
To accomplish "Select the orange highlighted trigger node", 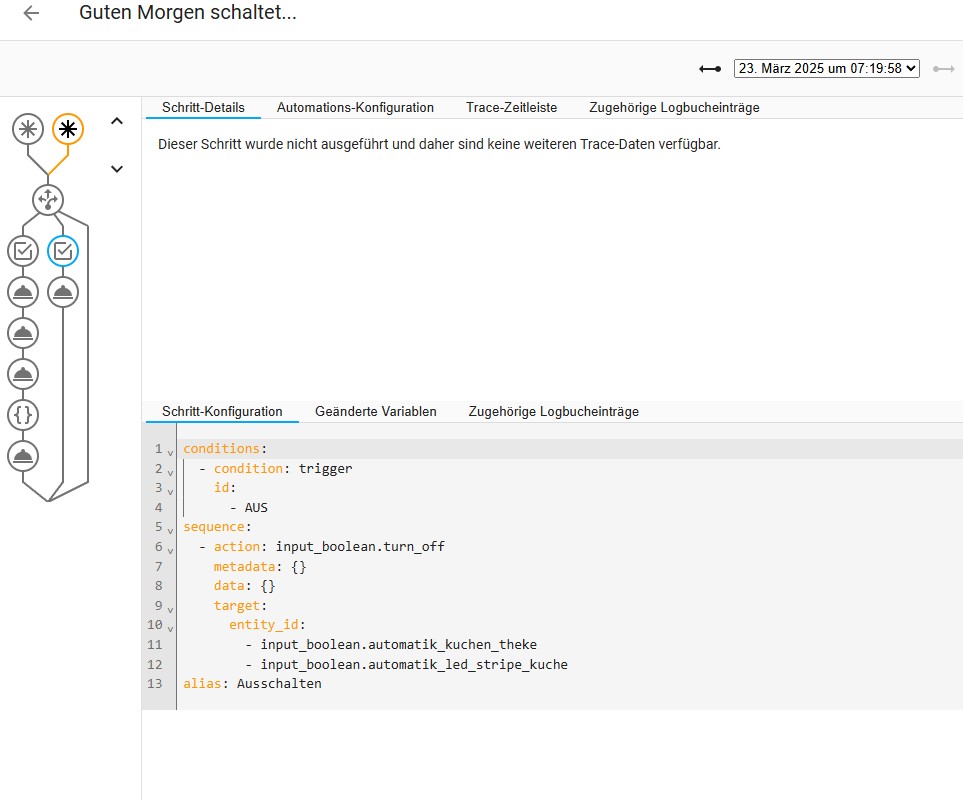I will [68, 128].
